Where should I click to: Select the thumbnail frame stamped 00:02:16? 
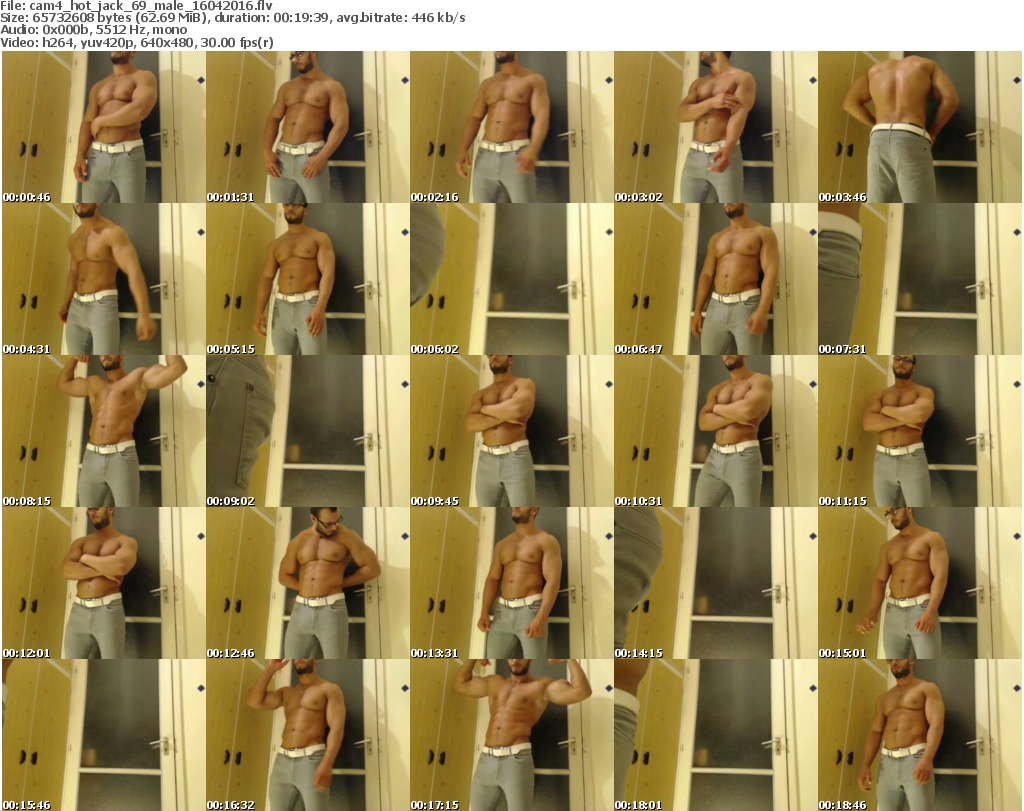click(x=511, y=127)
